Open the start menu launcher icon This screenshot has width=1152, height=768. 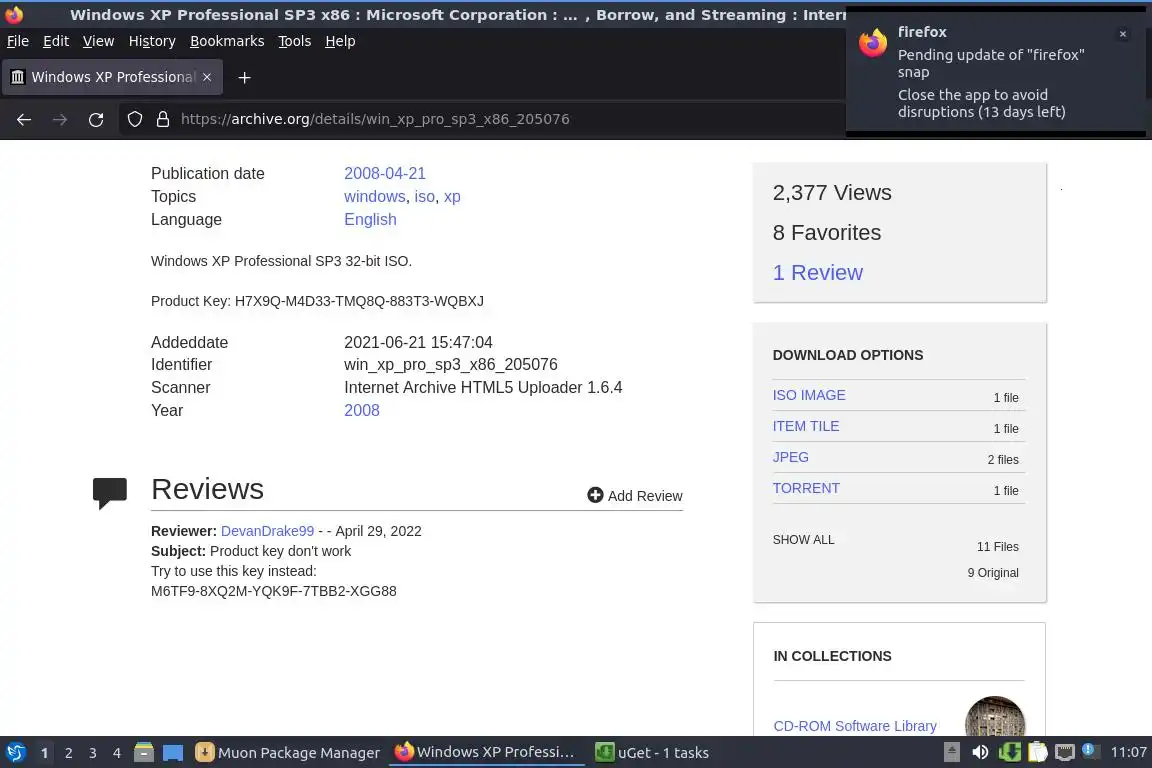tap(15, 752)
